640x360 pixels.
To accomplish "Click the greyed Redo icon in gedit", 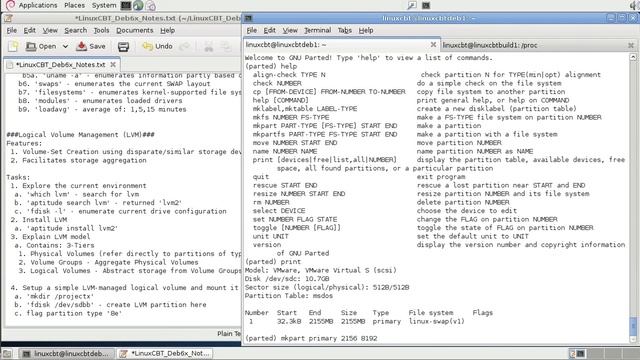I will tap(184, 47).
